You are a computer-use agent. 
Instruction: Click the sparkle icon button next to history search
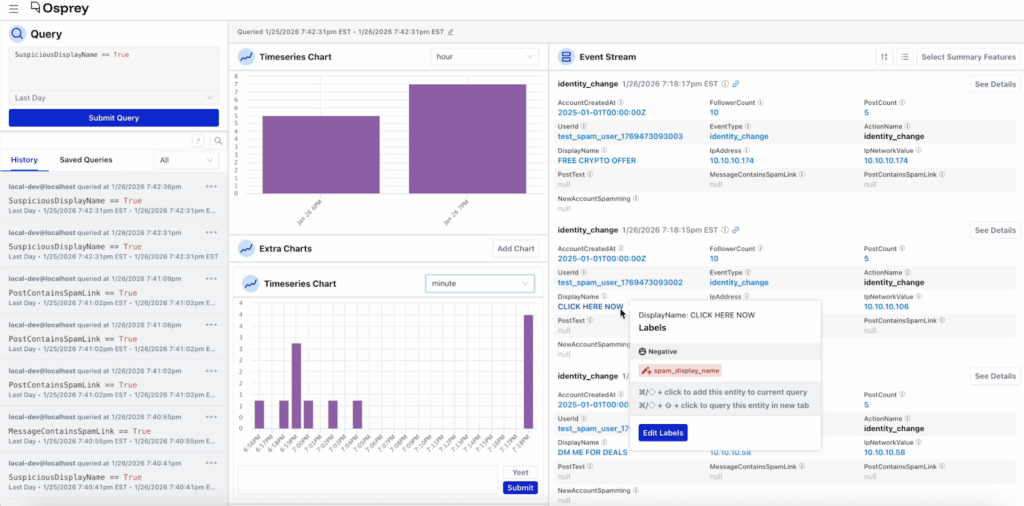coord(198,141)
